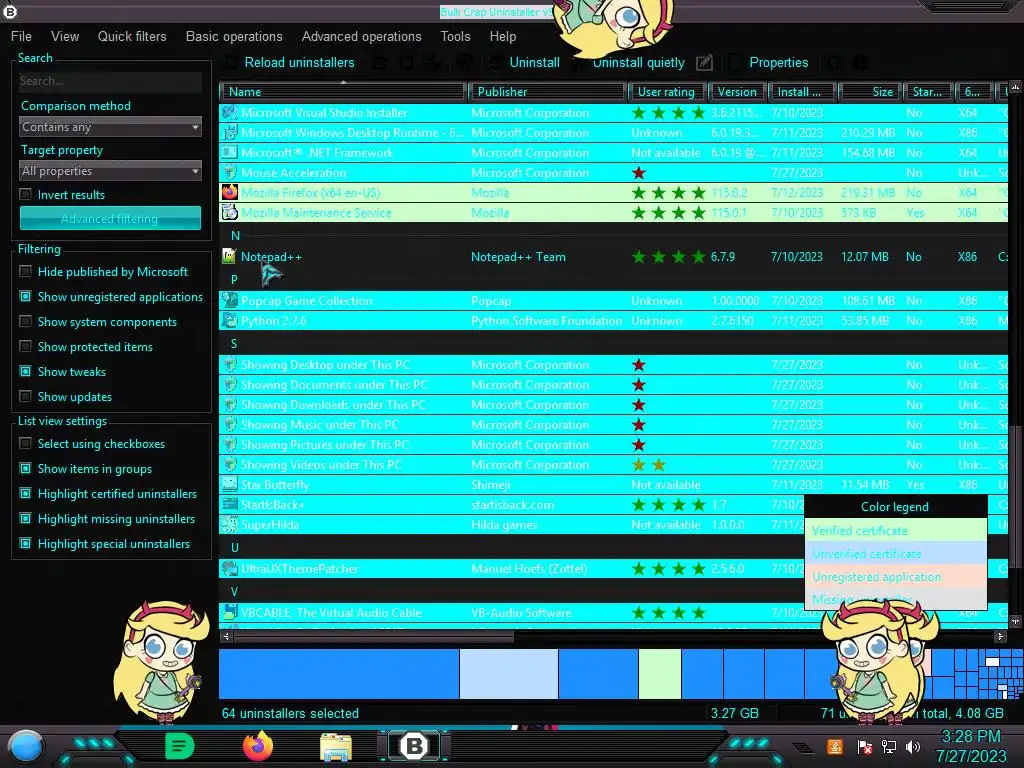Open the View menu
Viewport: 1024px width, 768px height.
pos(65,37)
